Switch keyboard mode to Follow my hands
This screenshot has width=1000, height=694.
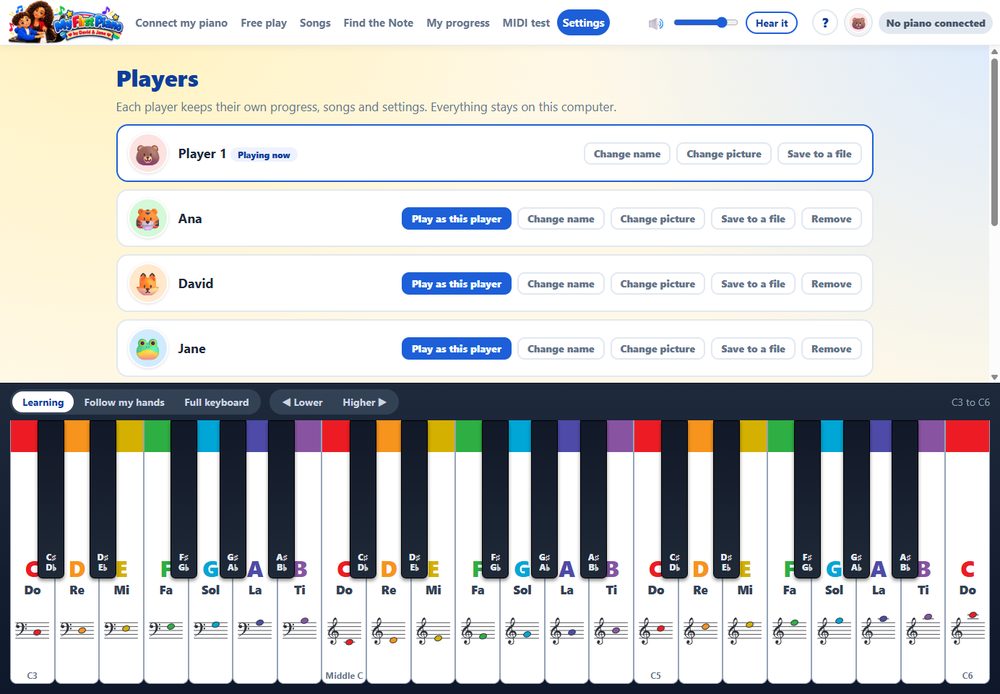124,402
